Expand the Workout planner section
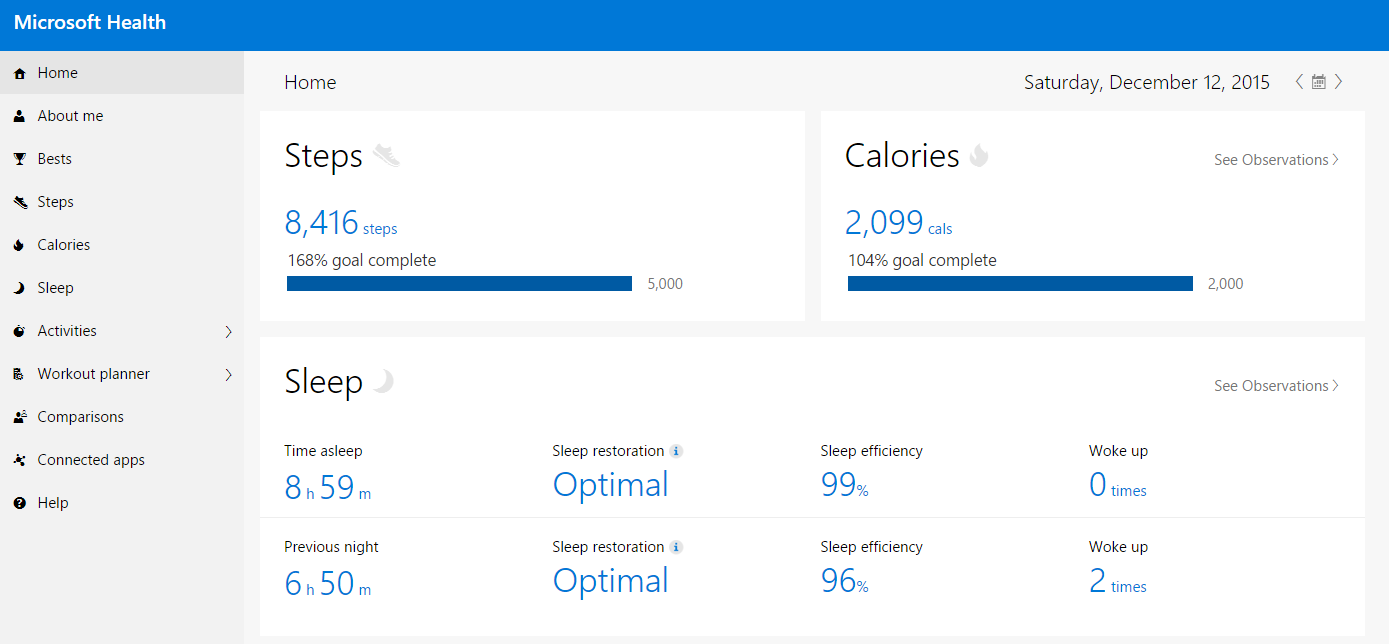1389x644 pixels. coord(228,373)
